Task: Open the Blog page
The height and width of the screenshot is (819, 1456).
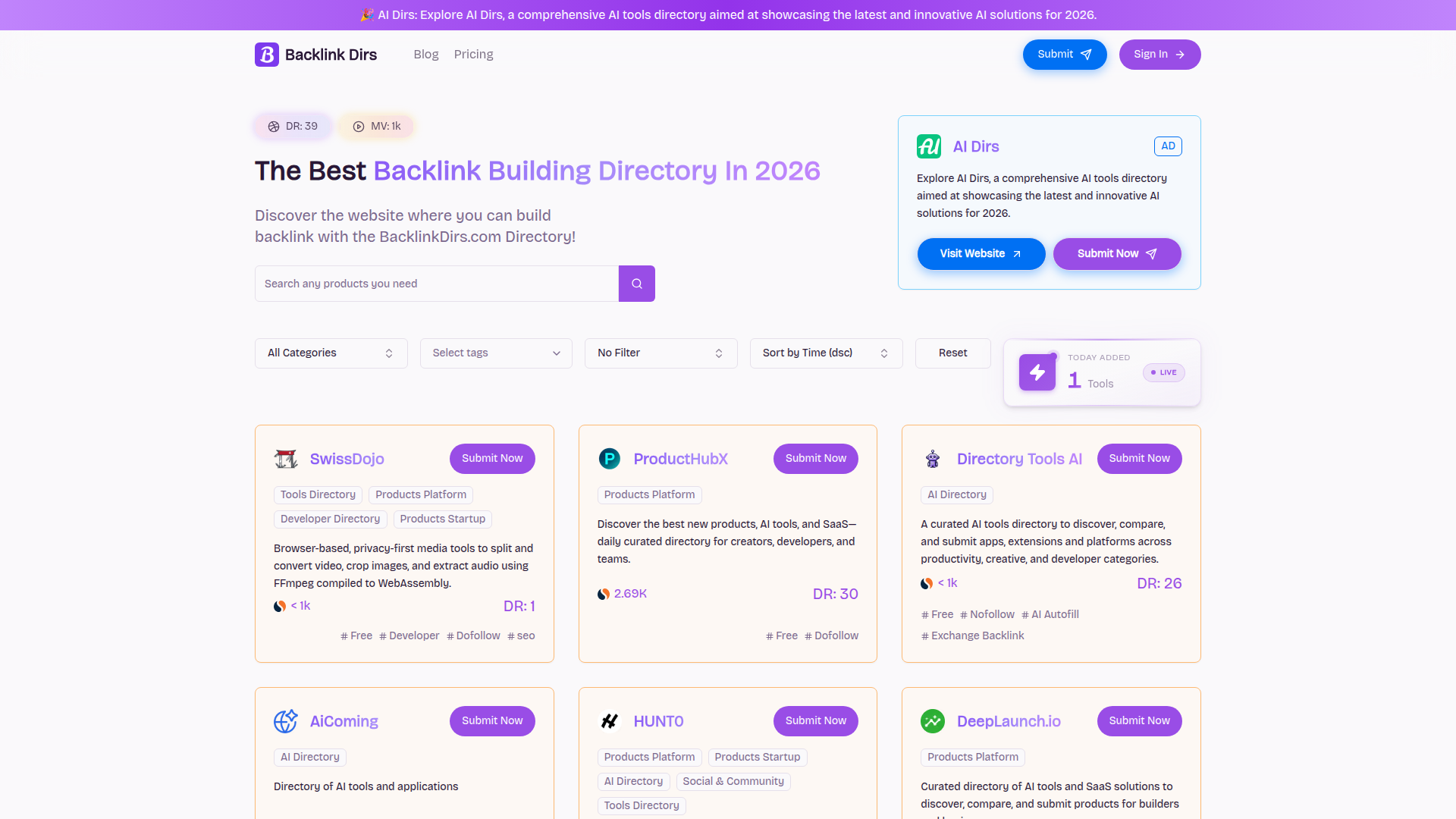Action: (425, 54)
